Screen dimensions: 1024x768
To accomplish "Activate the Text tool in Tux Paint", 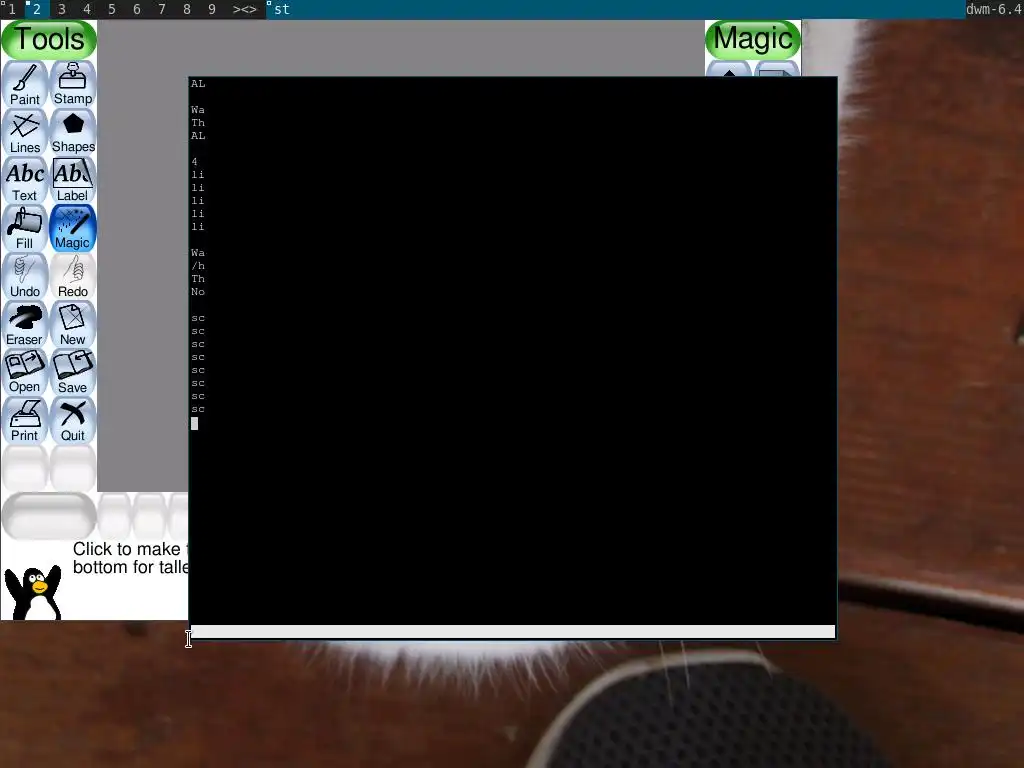I will coord(25,180).
